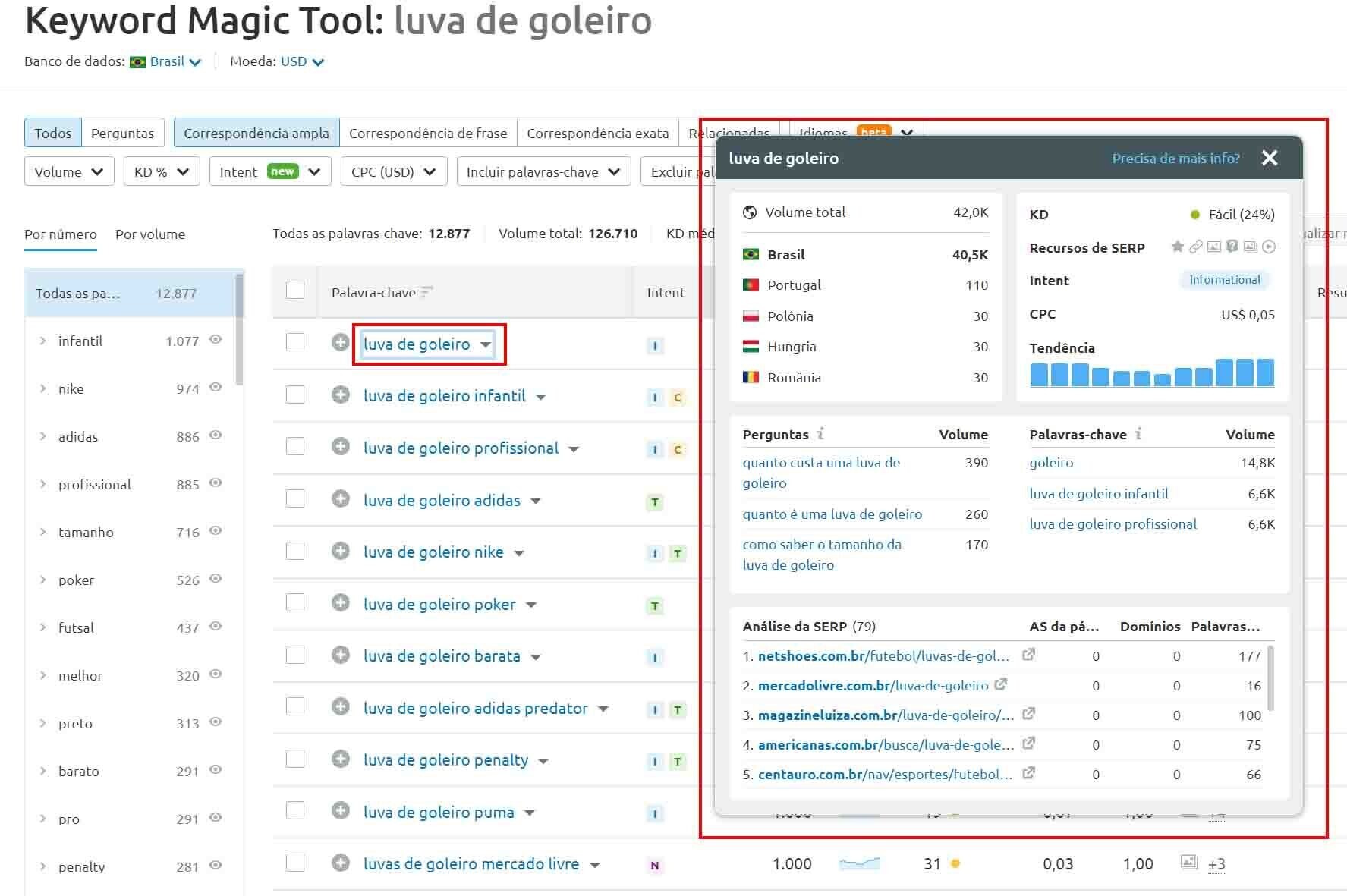1347x896 pixels.
Task: Toggle eye icon for nike group
Action: 216,388
